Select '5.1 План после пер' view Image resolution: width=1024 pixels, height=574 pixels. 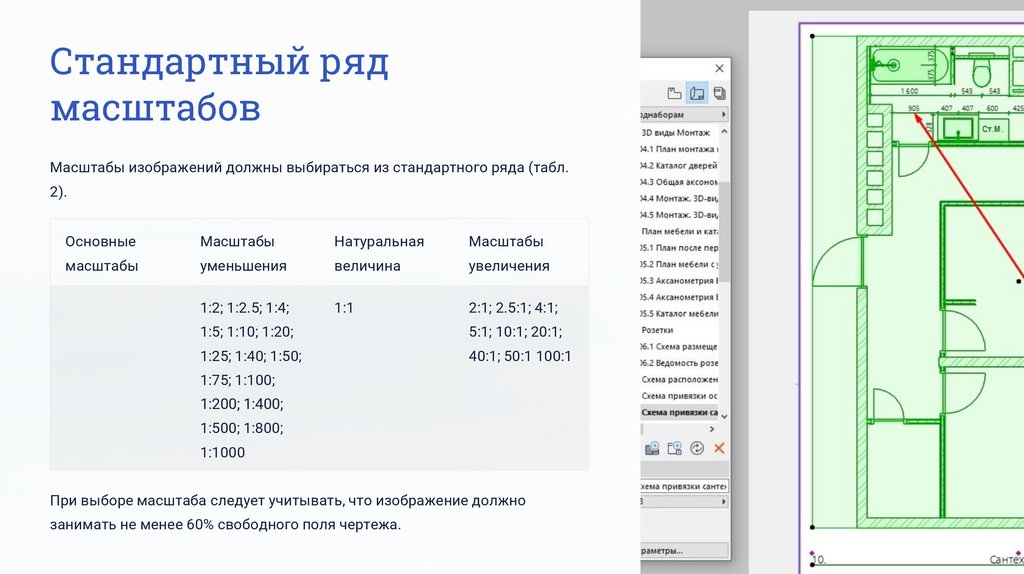coord(679,247)
